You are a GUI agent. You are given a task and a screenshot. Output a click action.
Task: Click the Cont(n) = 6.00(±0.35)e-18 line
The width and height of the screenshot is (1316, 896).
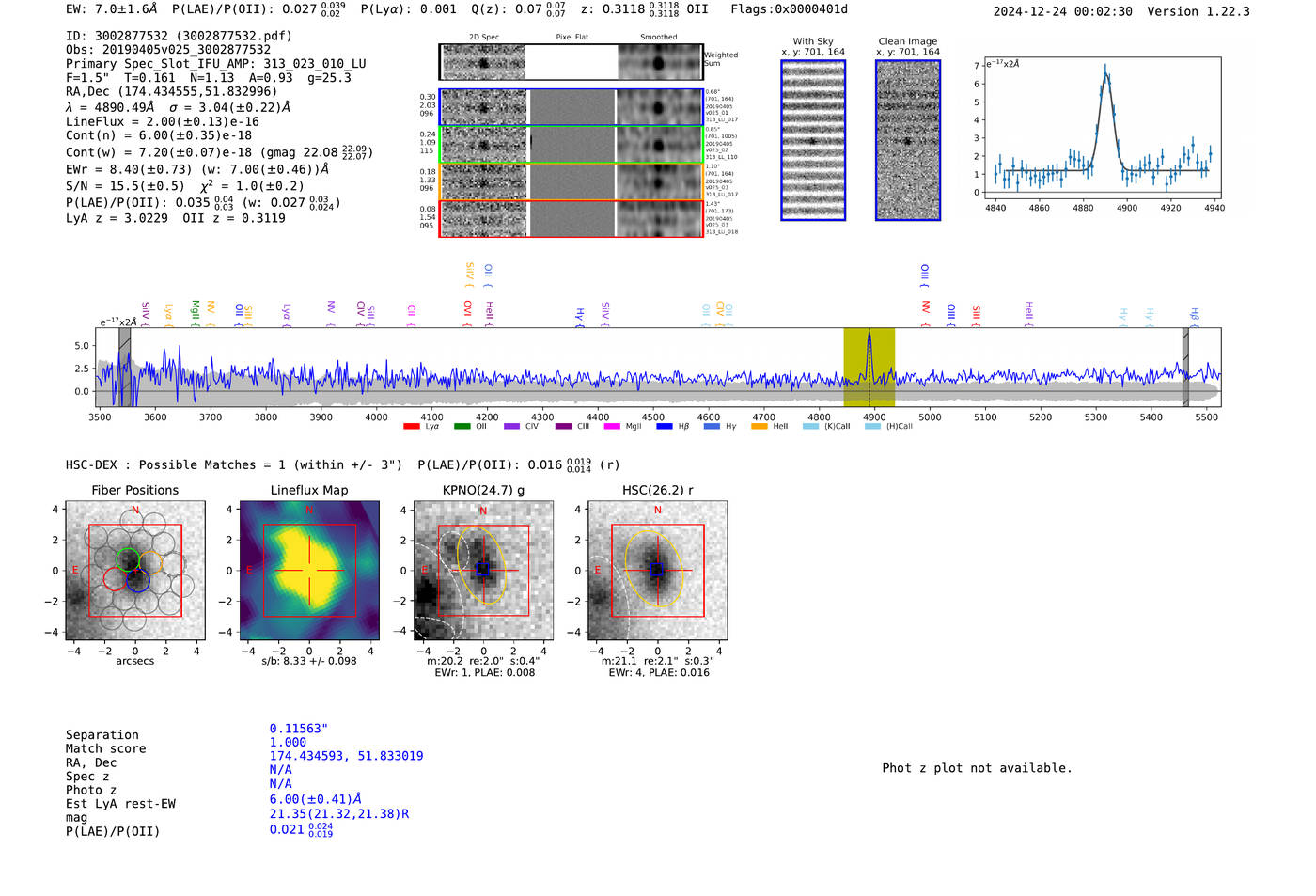[x=159, y=135]
